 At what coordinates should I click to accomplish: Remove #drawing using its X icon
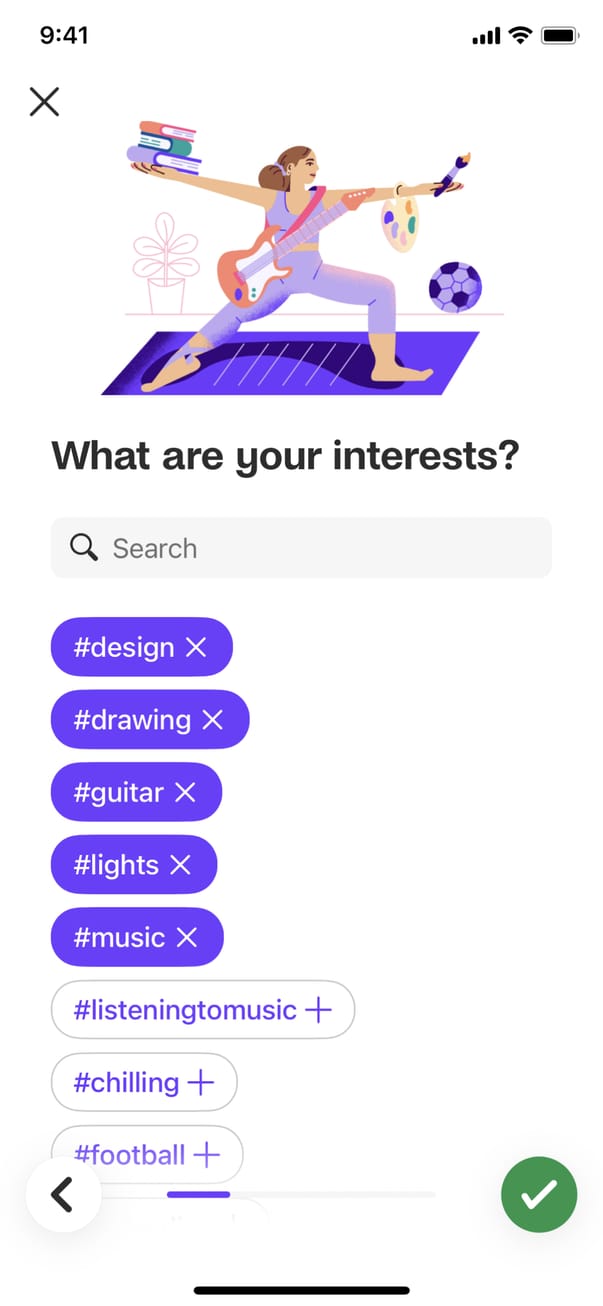tap(212, 720)
